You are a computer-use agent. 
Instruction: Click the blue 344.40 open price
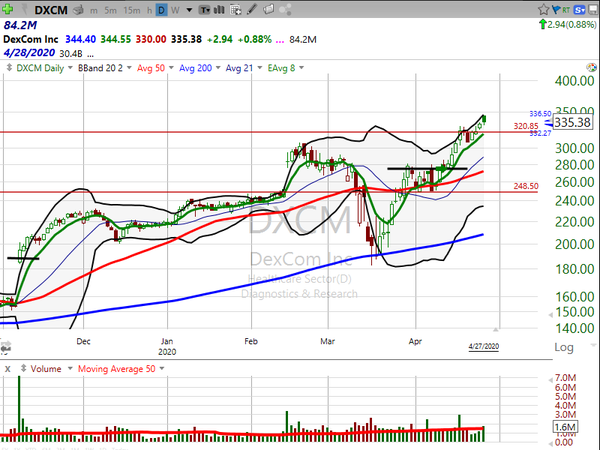pyautogui.click(x=80, y=39)
